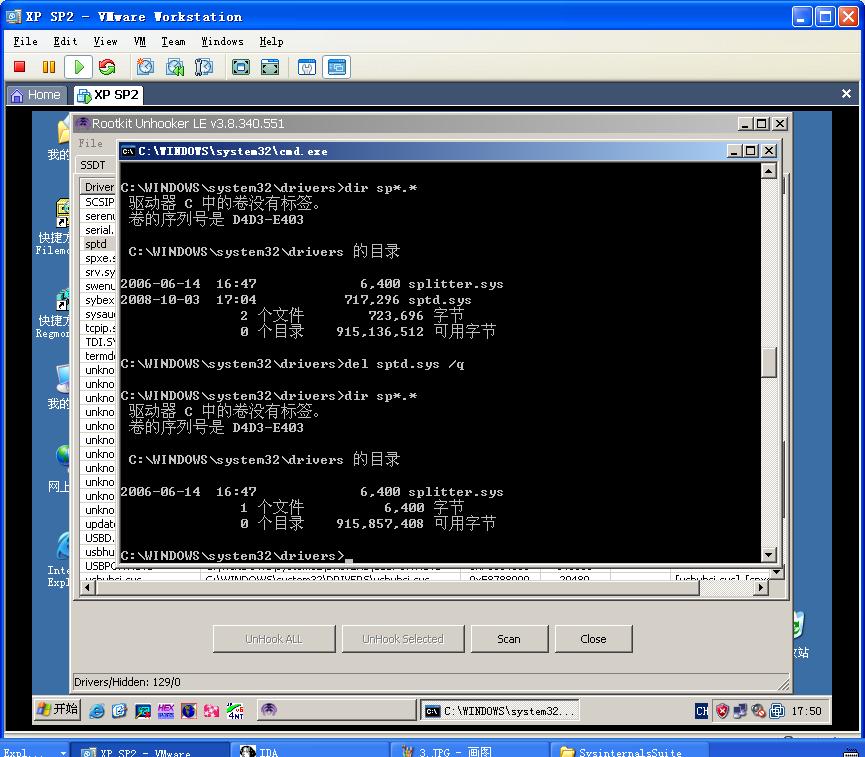Viewport: 865px width, 757px height.
Task: Click the VMware Tools tray icon
Action: click(777, 711)
